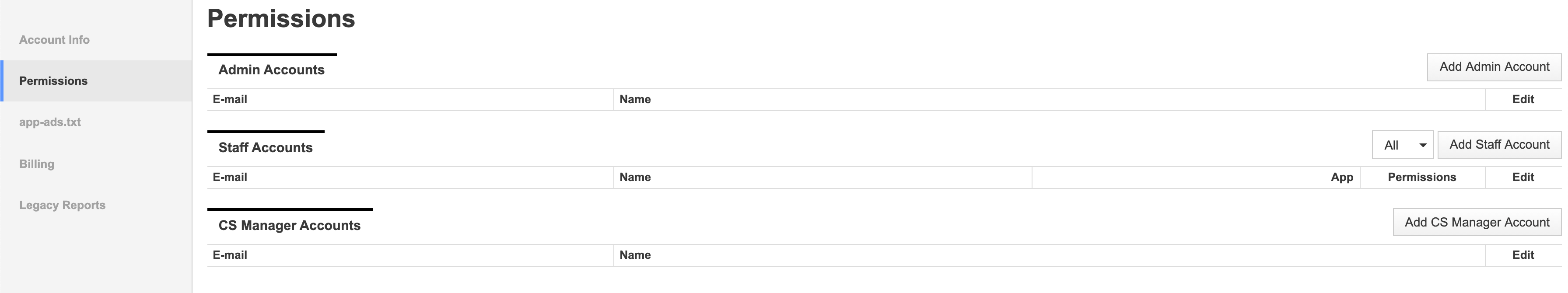Click E-mail header in Admin Accounts table
The height and width of the screenshot is (293, 1568).
(230, 100)
